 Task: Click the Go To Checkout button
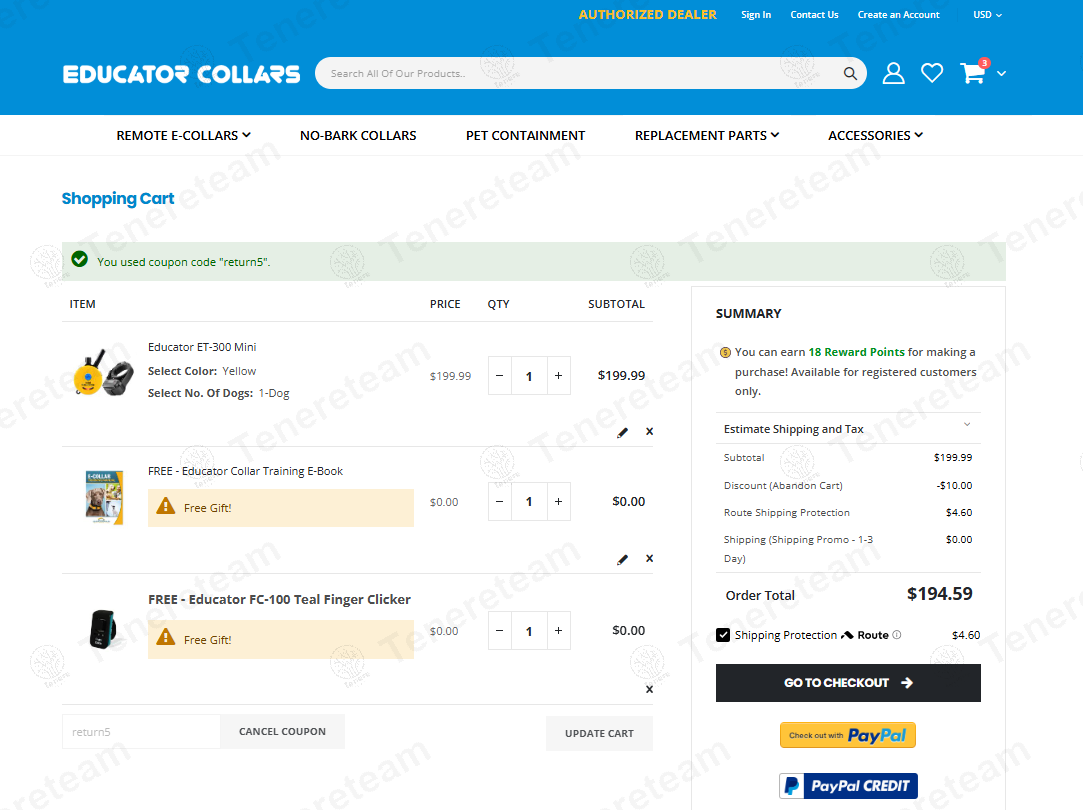848,683
